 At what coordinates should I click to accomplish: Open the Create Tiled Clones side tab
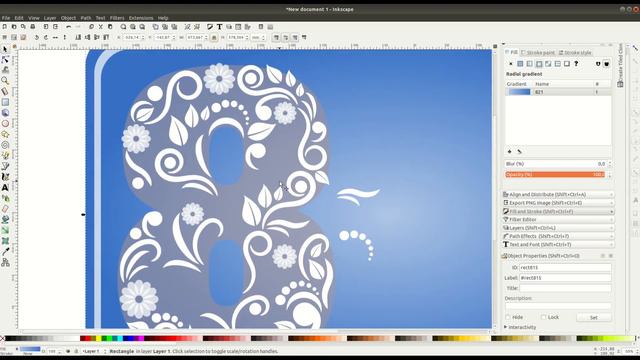(620, 65)
